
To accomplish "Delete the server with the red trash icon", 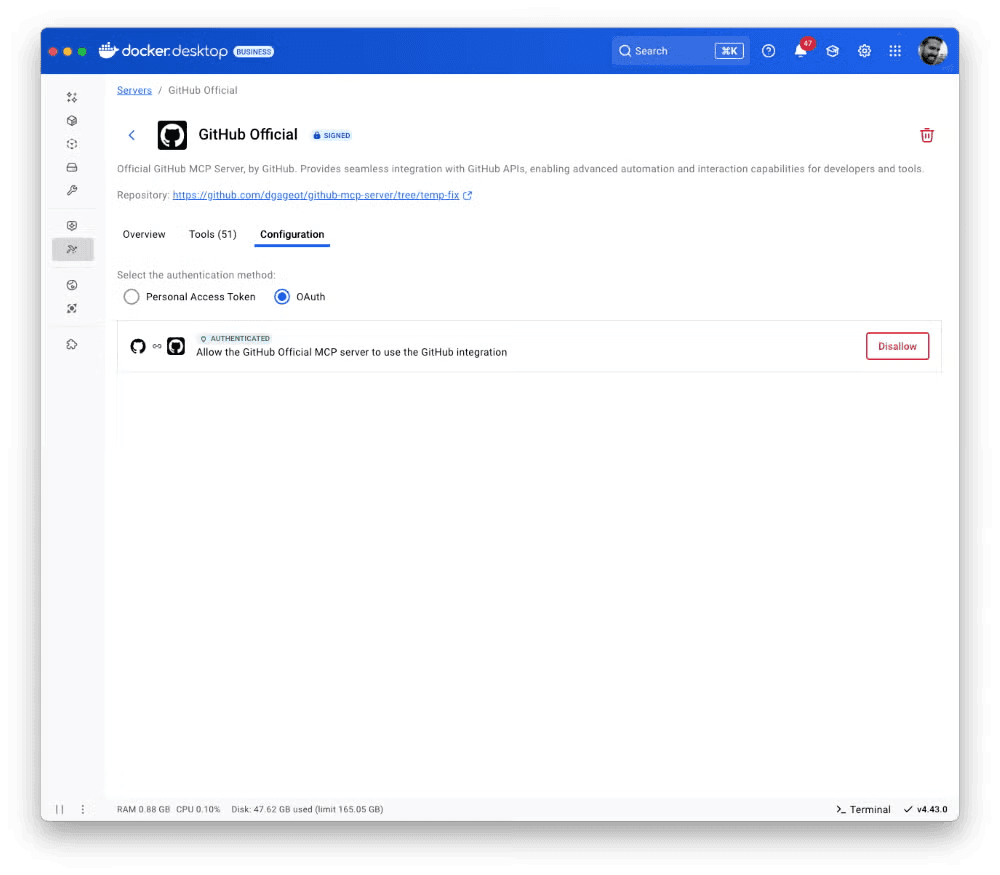I will click(x=927, y=135).
